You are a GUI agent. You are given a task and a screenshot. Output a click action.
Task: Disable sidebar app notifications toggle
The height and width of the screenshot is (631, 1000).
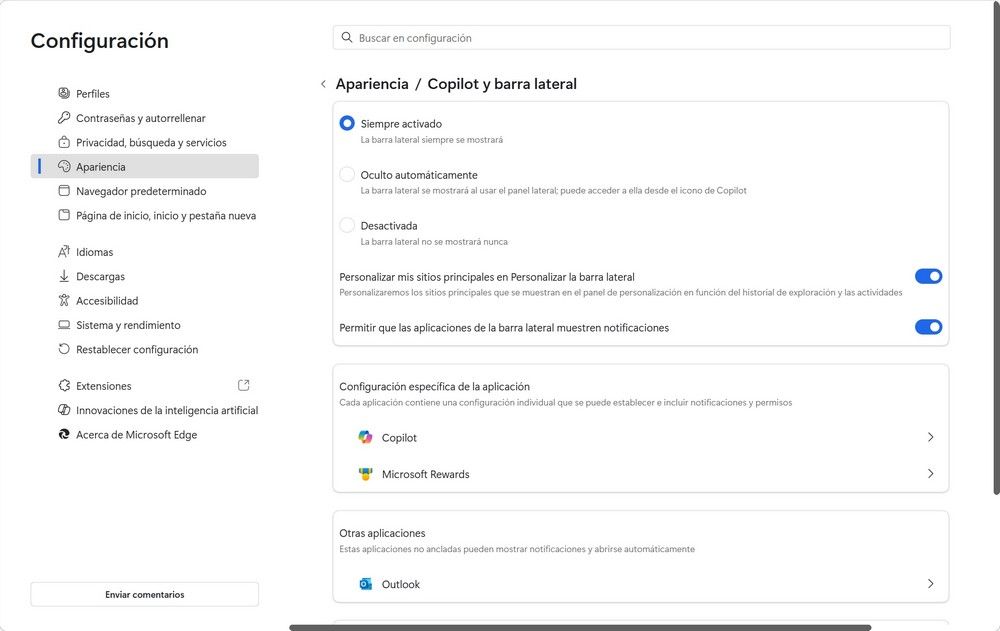[929, 327]
